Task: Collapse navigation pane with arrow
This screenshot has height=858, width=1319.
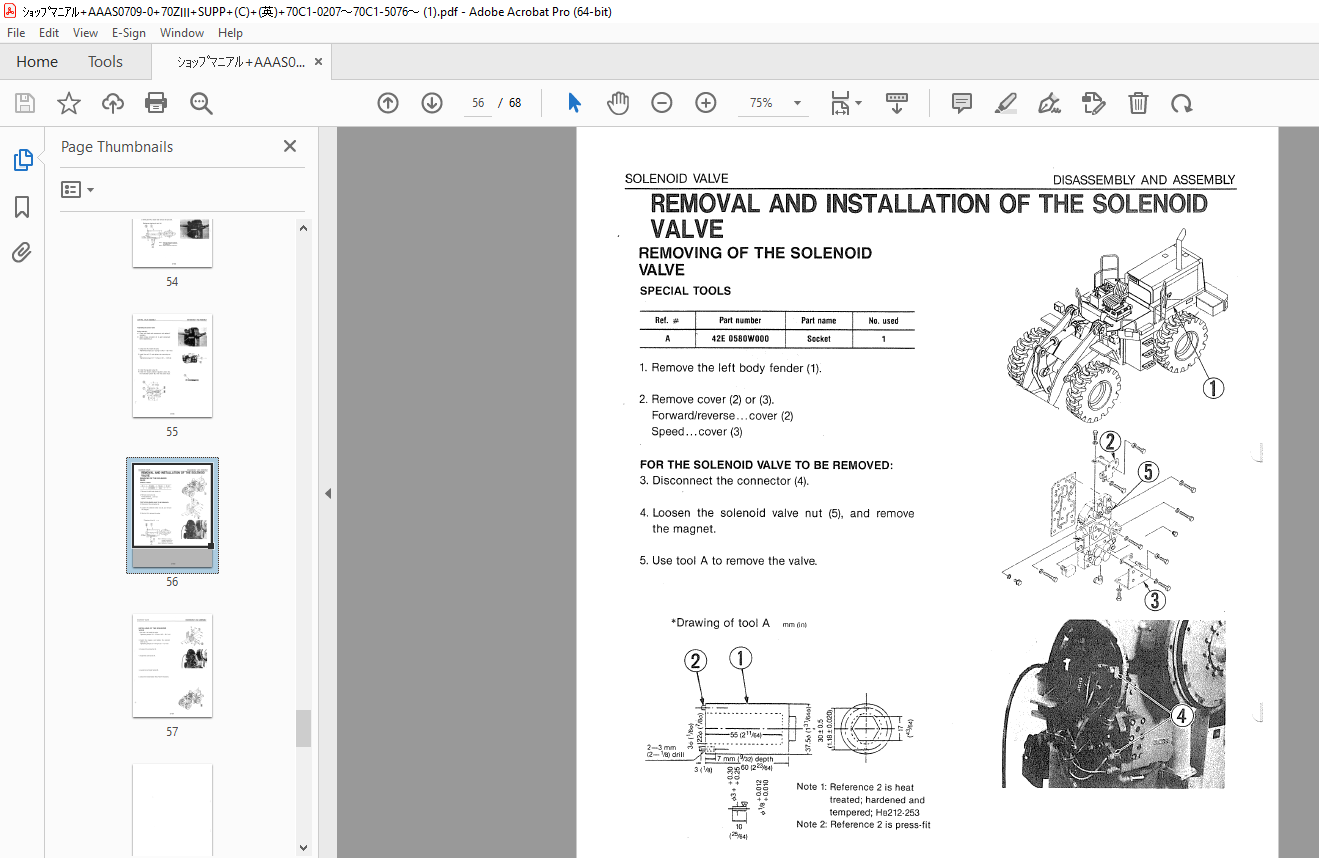Action: pyautogui.click(x=327, y=493)
